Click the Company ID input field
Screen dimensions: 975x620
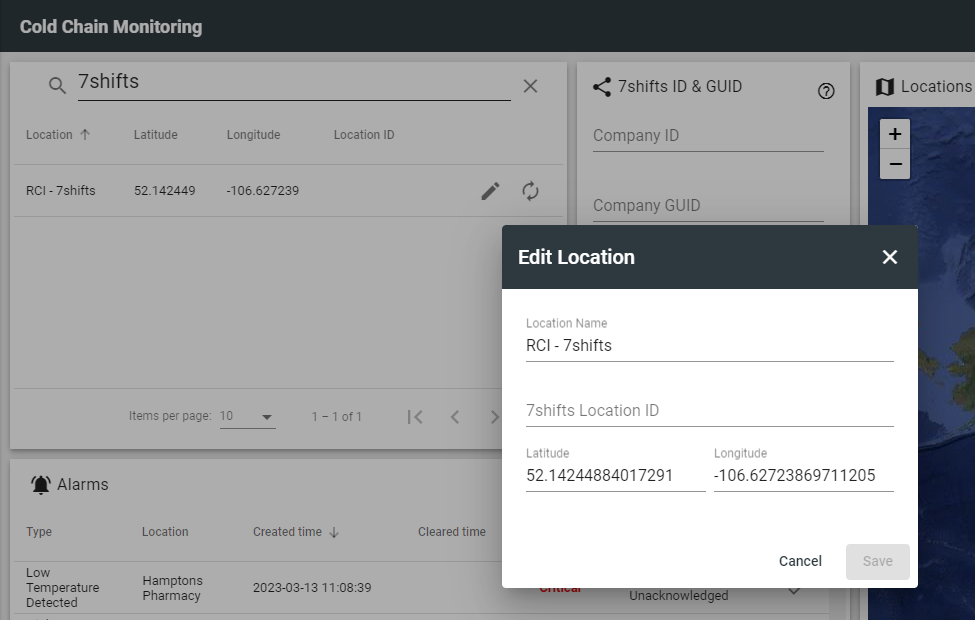(x=707, y=136)
